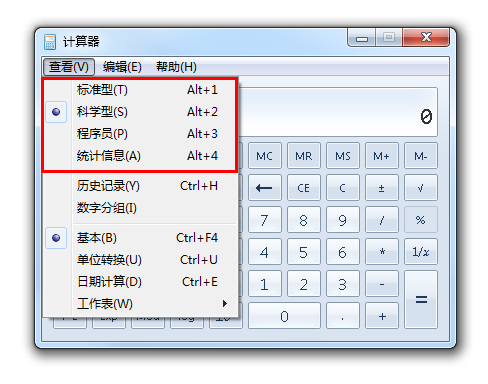Click digit 7 on keypad

[x=265, y=220]
